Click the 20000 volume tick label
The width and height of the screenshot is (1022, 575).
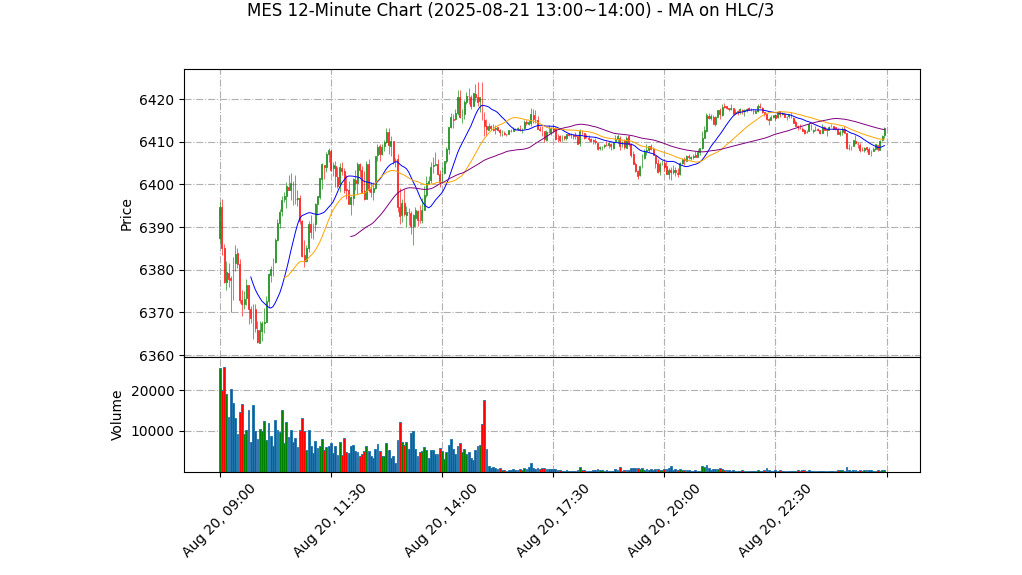[x=153, y=391]
